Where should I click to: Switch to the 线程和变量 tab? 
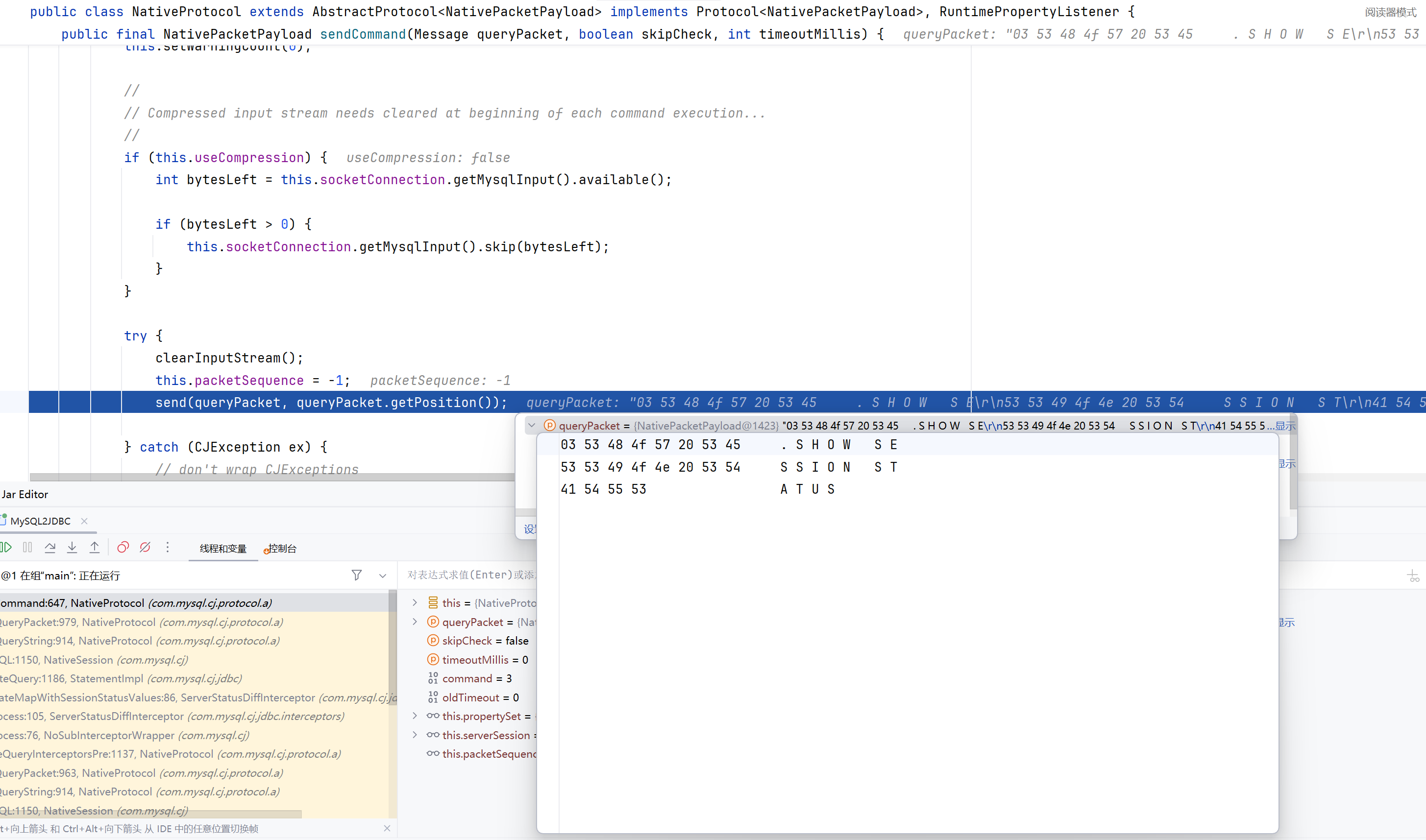(223, 549)
